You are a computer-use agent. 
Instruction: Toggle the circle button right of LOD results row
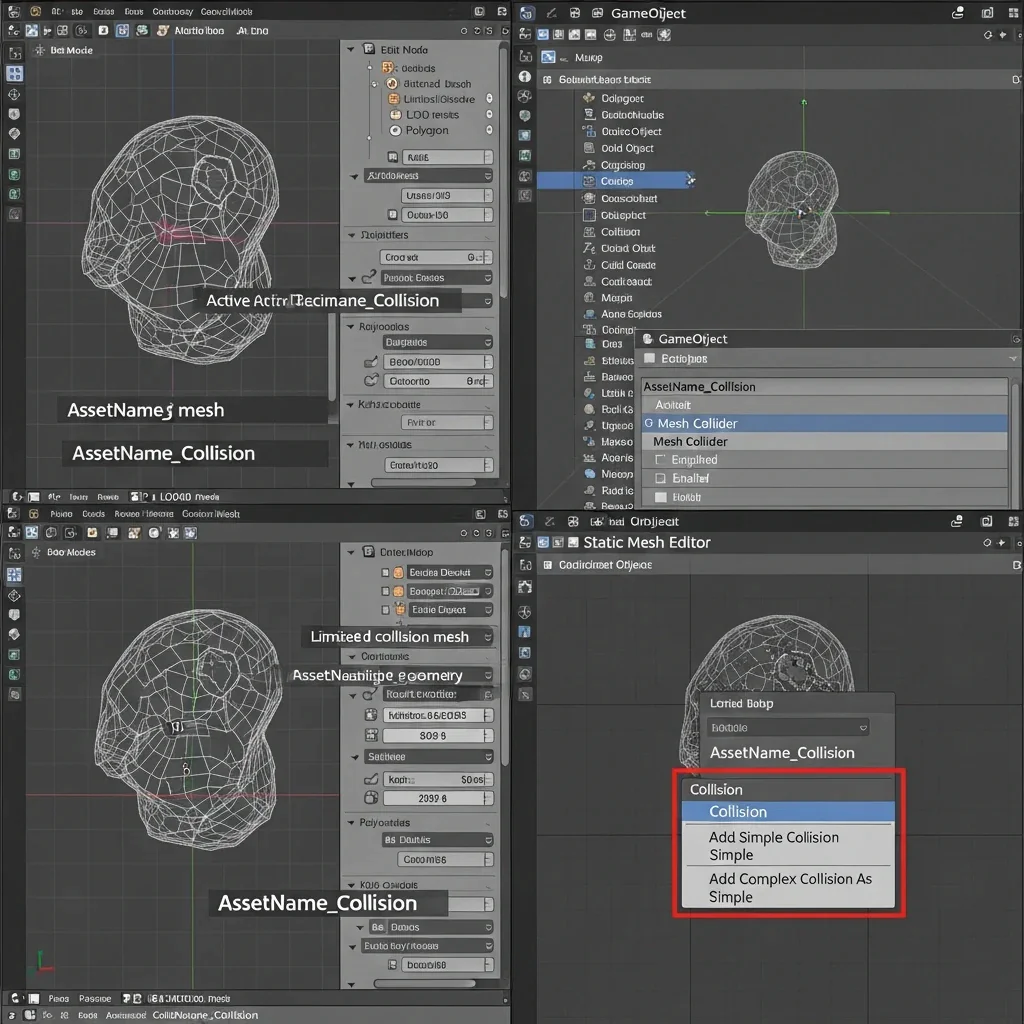(489, 115)
